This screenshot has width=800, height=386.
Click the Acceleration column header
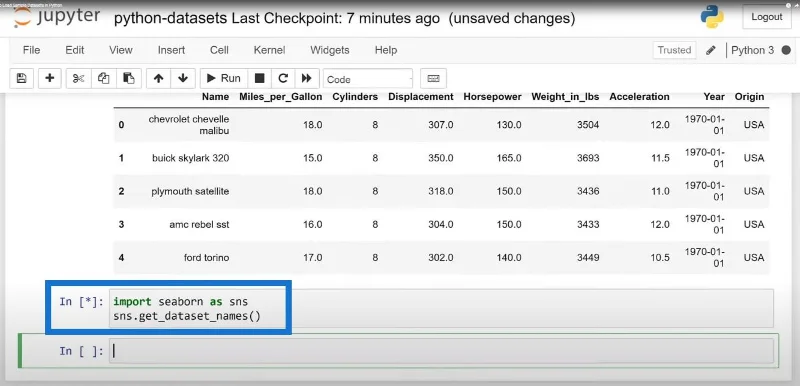coord(639,96)
